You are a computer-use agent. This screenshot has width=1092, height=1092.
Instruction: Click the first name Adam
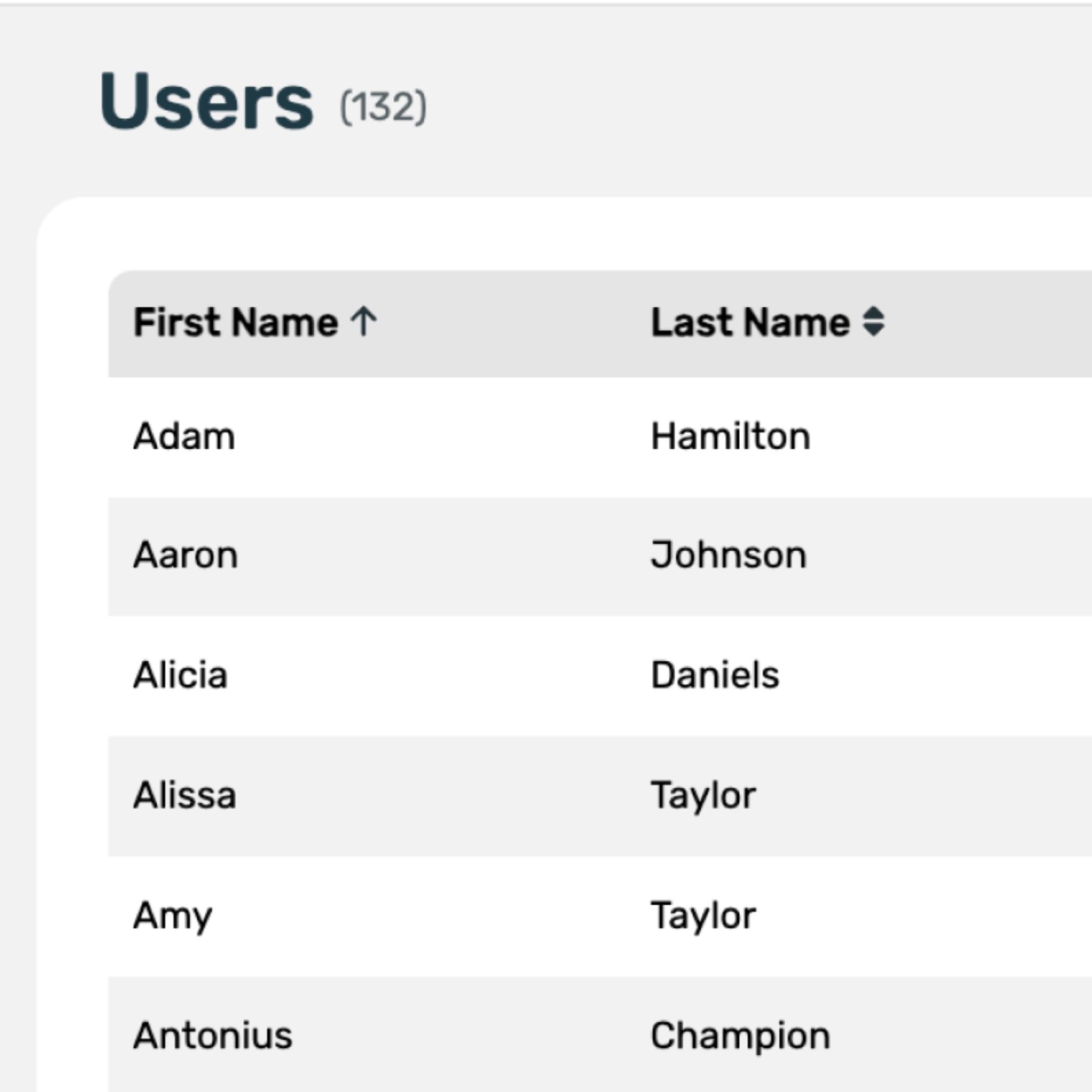coord(185,434)
